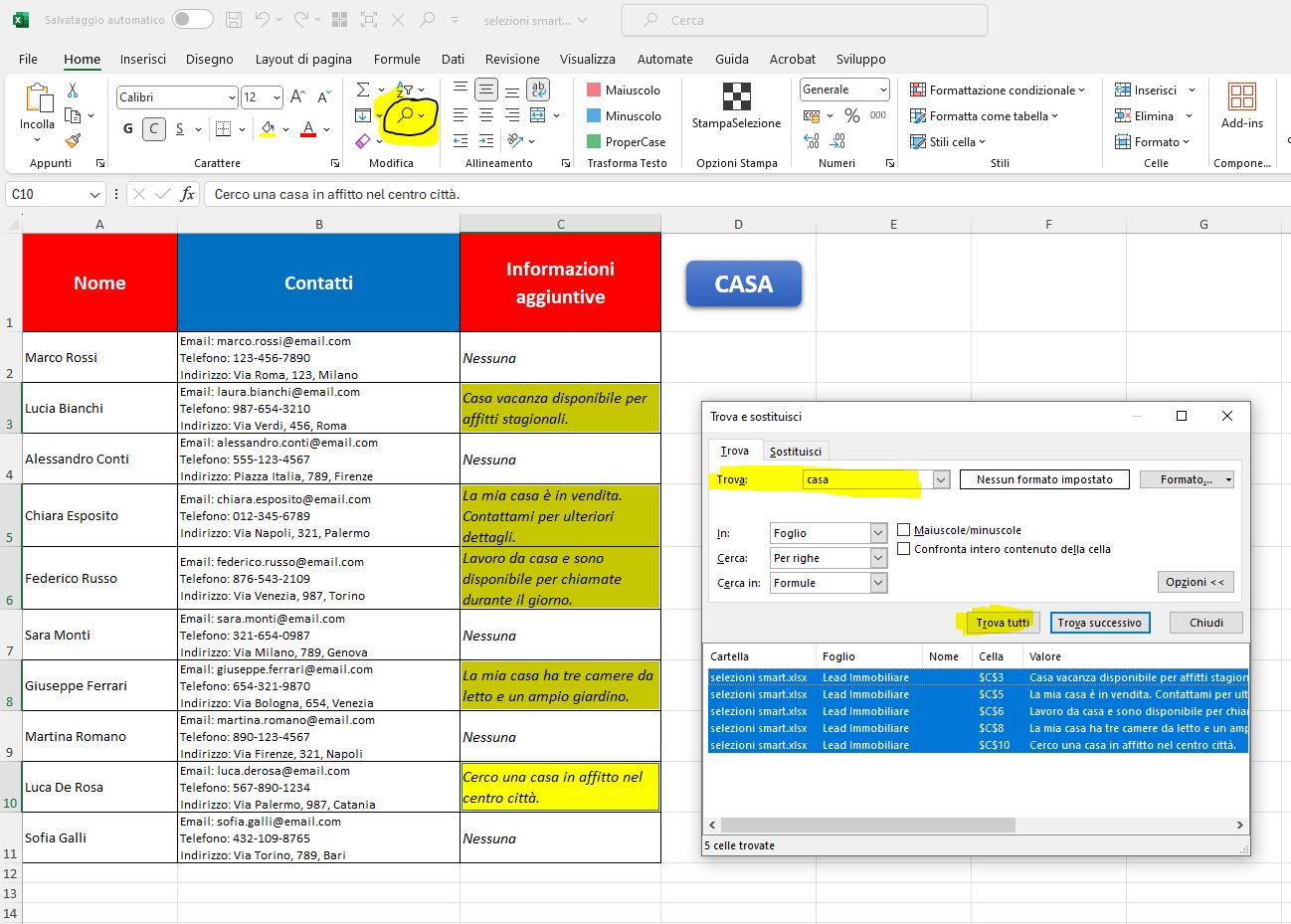Click the StampaSelezione print icon
1291x924 pixels.
tap(736, 96)
